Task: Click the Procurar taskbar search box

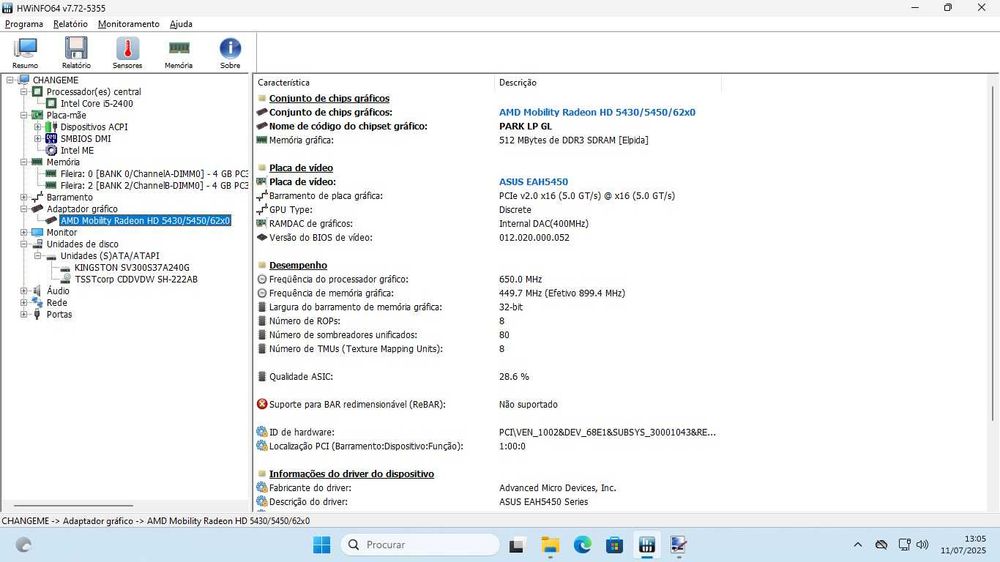Action: coord(420,545)
